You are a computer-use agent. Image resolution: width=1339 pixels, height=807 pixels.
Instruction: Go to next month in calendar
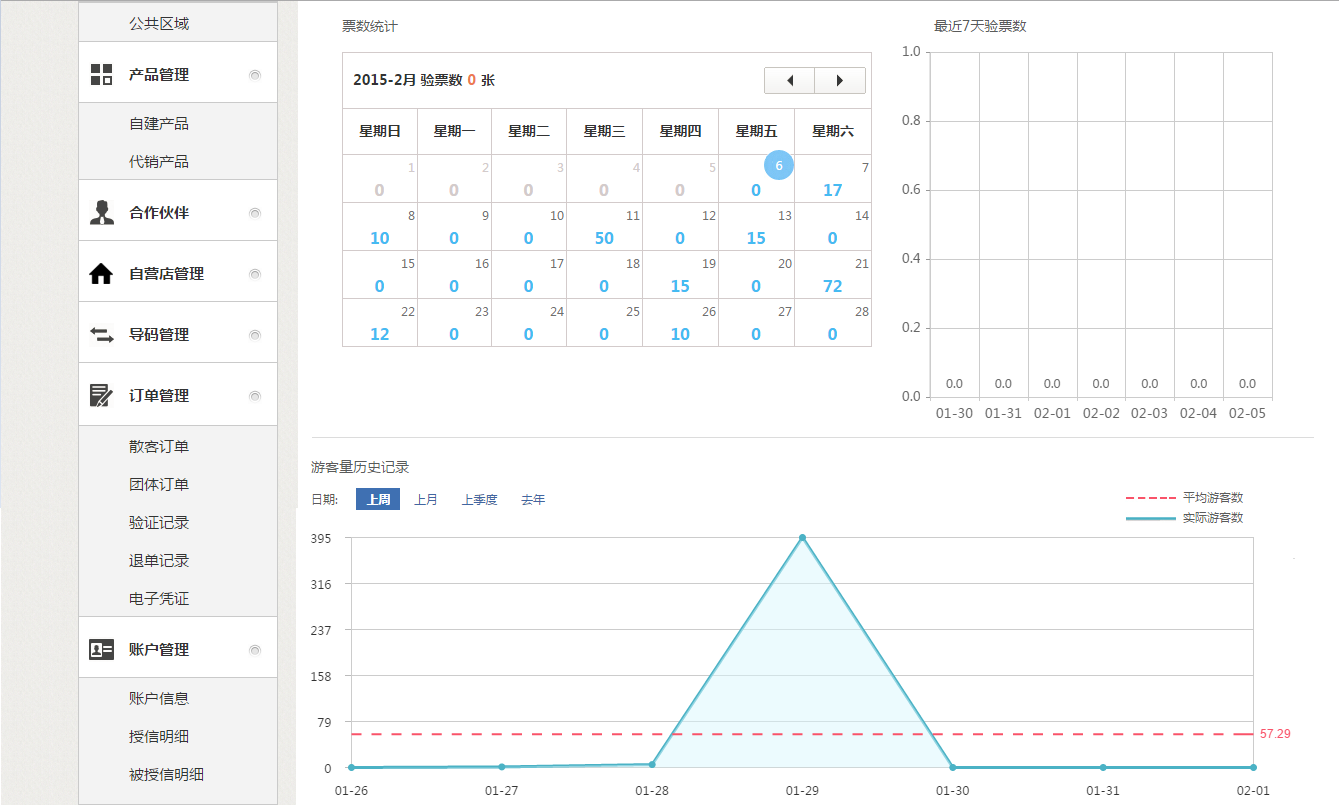840,81
